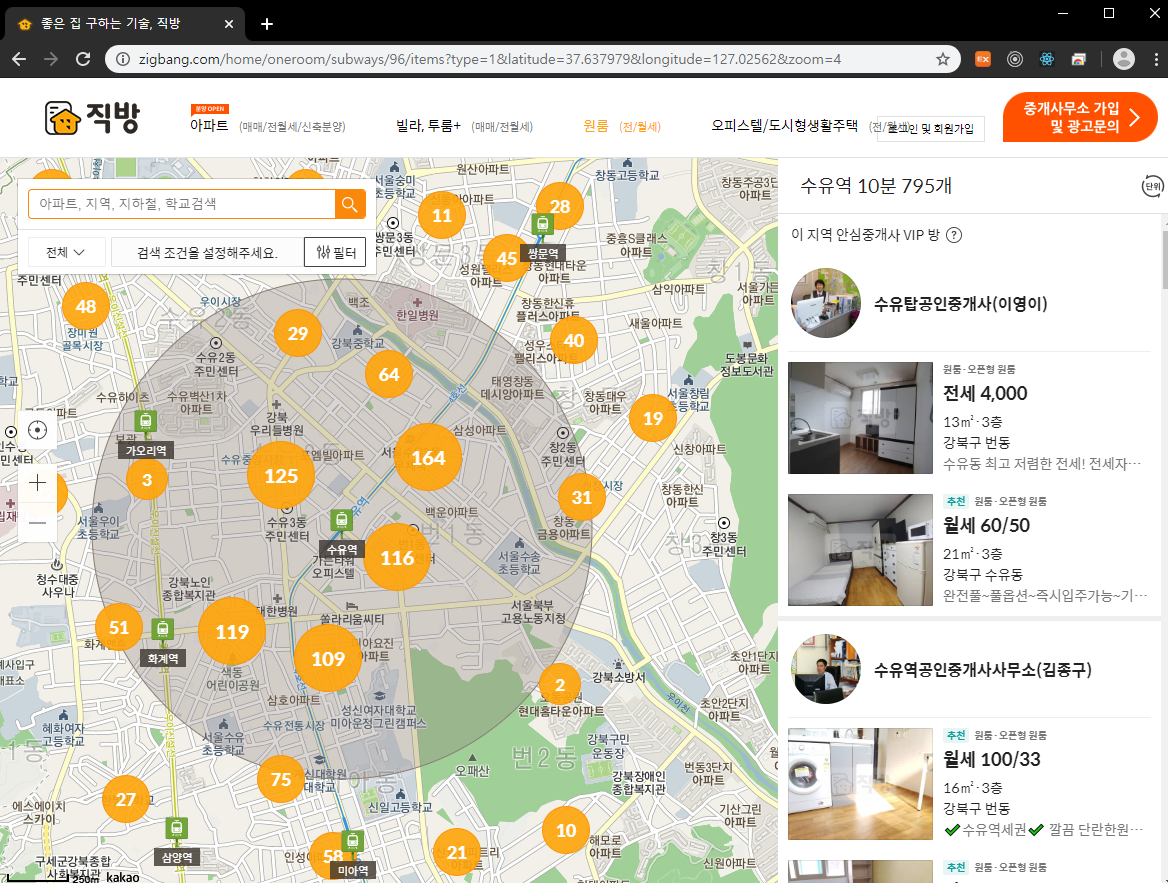
Task: Open a new browser tab
Action: pos(267,24)
